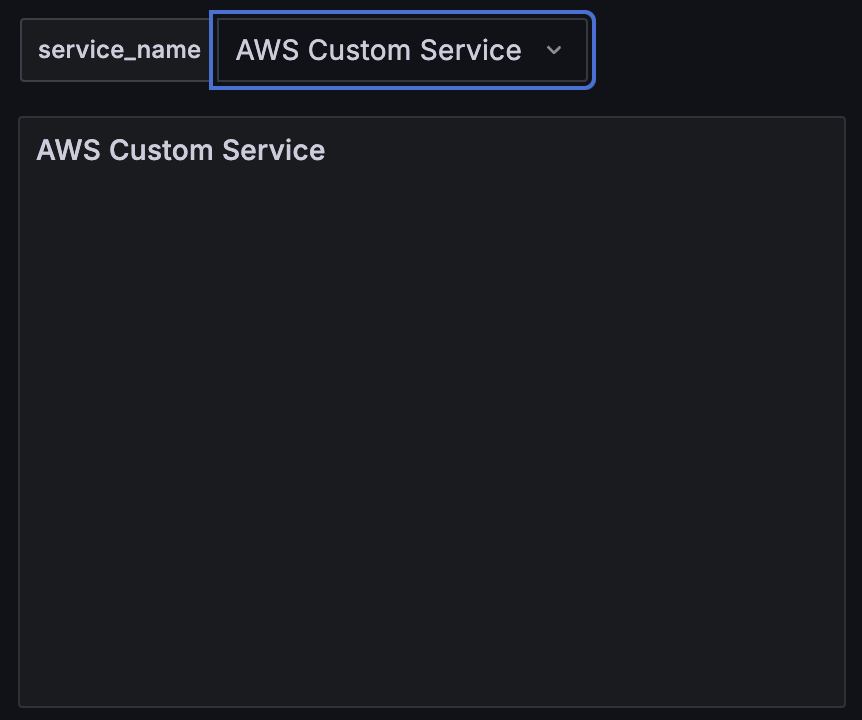Toggle the service_name value picker open
This screenshot has height=720, width=862.
(402, 50)
